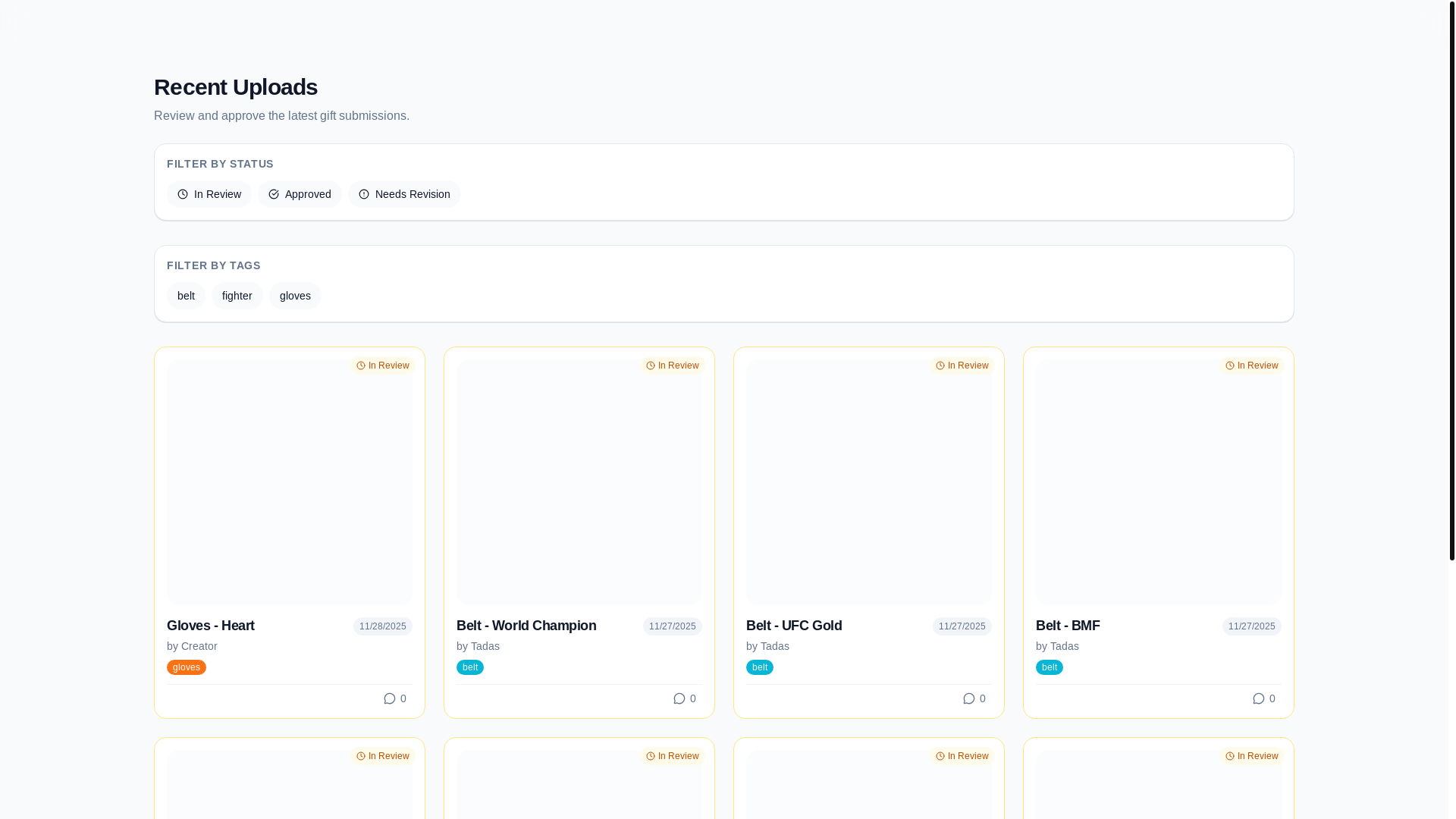Open the Belt - World Champion title

(x=526, y=626)
